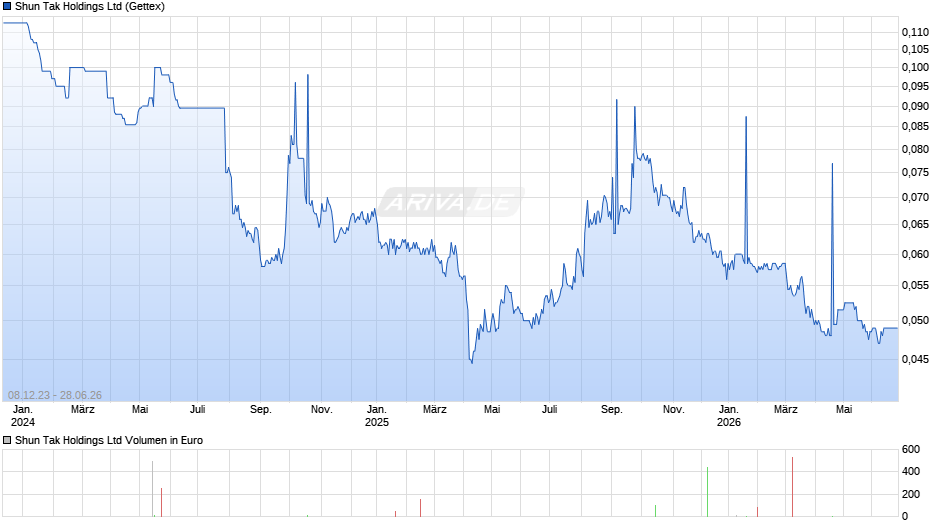
Task: Click the 0,110 price axis value
Action: [915, 32]
